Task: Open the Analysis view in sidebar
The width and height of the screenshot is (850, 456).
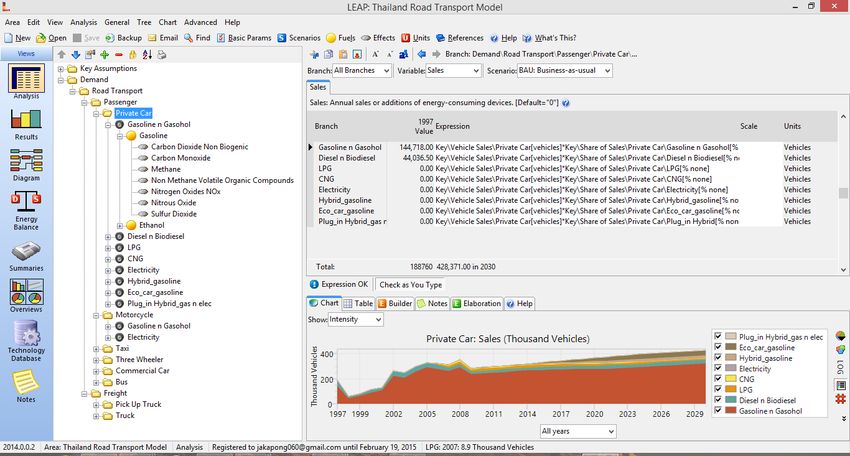Action: pyautogui.click(x=26, y=81)
